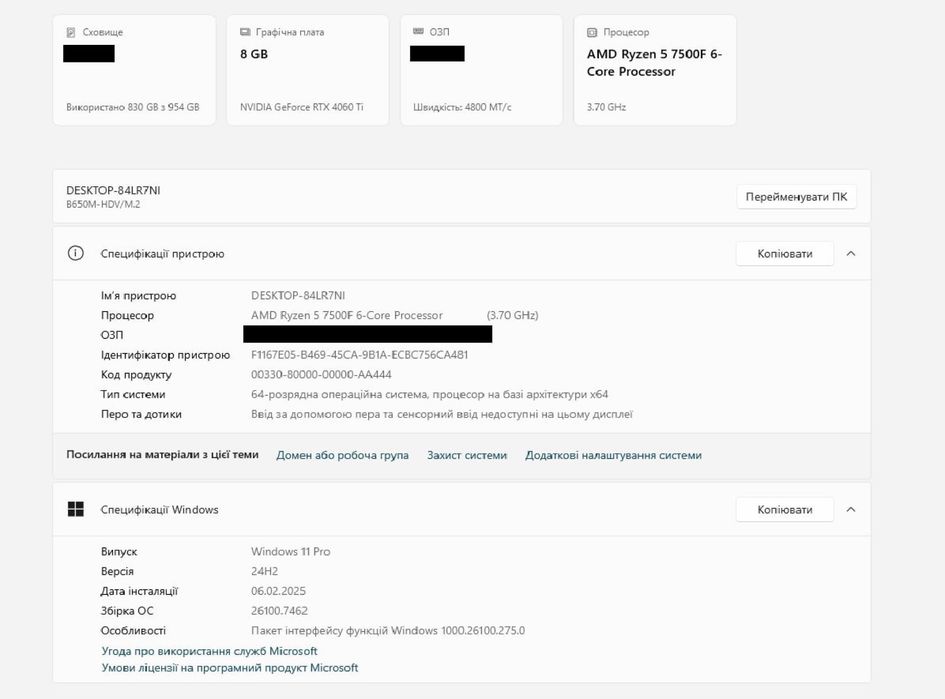945x699 pixels.
Task: Open the NVIDIA GeForce RTX 4060 Ti card
Action: click(x=307, y=70)
